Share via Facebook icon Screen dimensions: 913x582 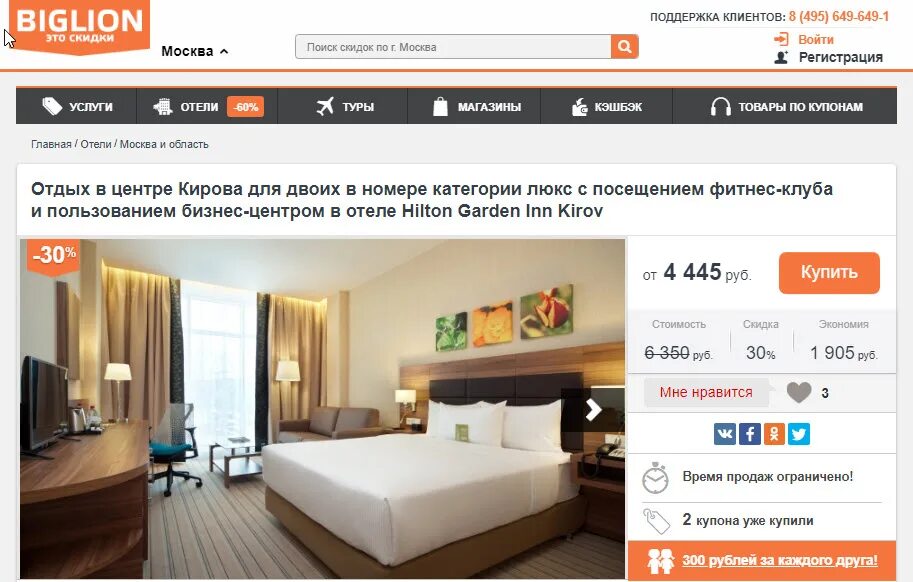[x=750, y=434]
